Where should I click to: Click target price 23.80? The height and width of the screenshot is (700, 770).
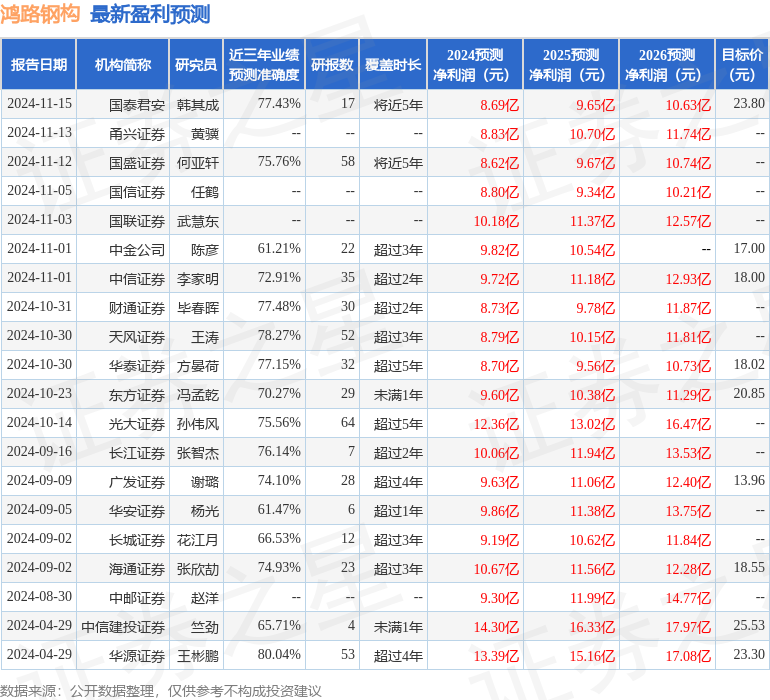[x=749, y=103]
